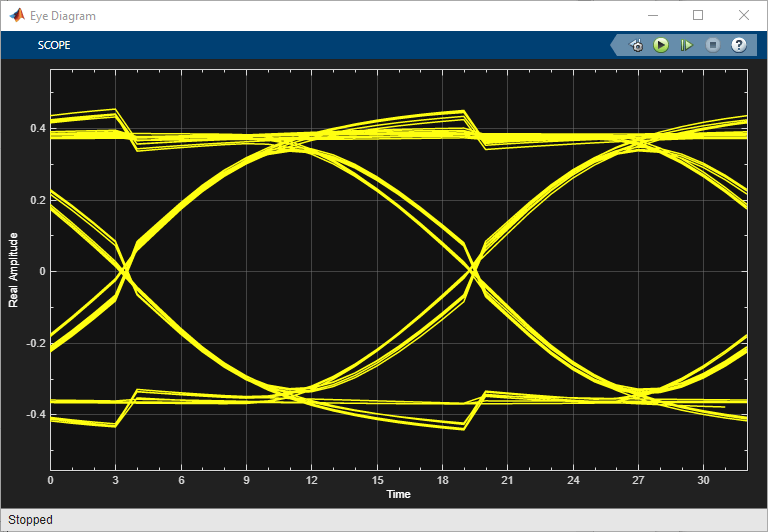Expand the collapsed toolbar arrow
Viewport: 768px width, 532px height.
click(x=615, y=45)
